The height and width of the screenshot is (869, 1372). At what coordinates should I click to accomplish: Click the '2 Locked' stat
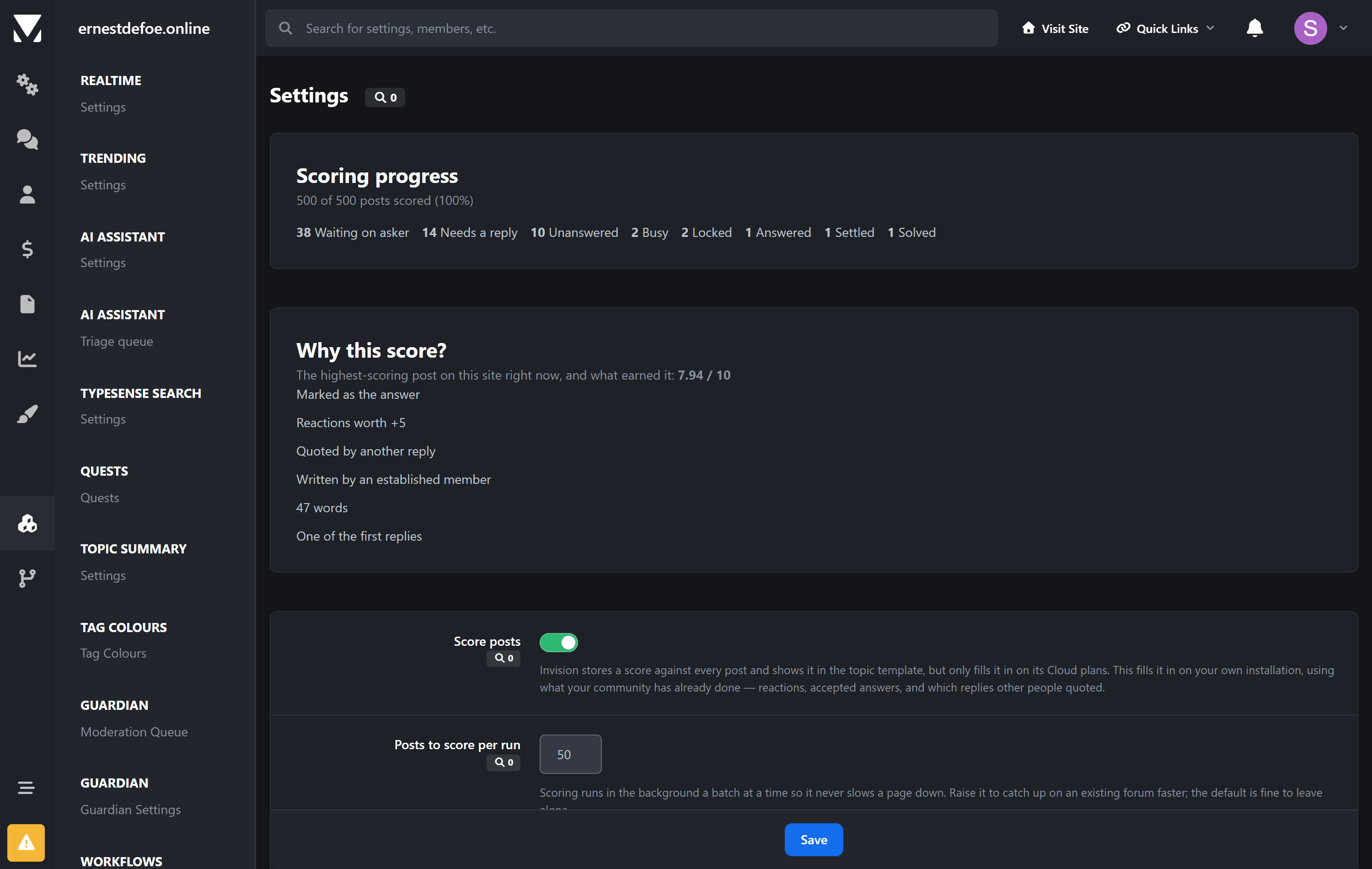pyautogui.click(x=707, y=232)
